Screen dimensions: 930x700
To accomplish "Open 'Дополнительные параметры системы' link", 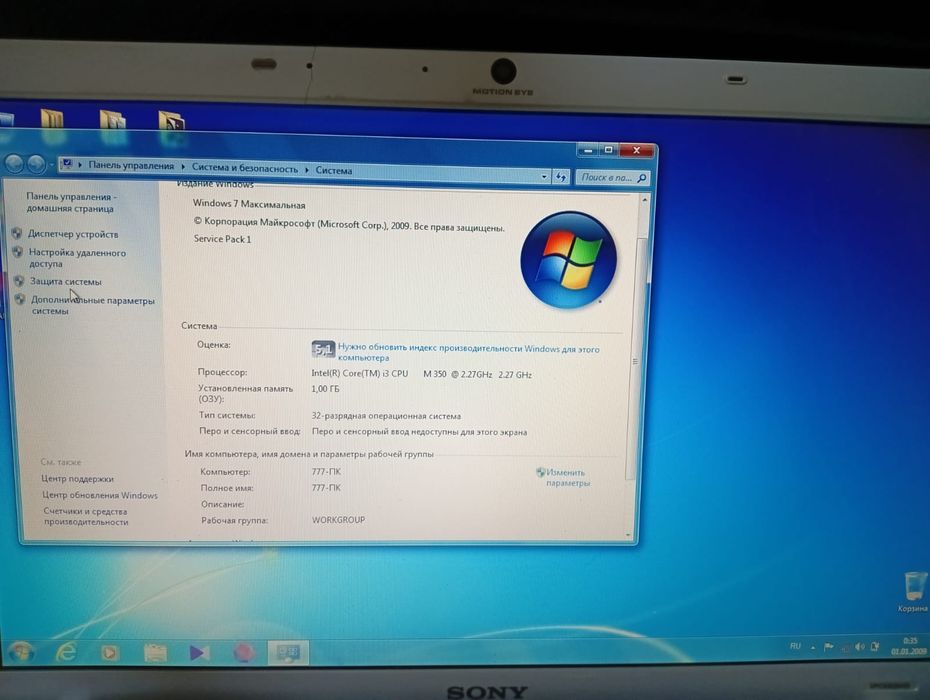I will click(x=93, y=306).
